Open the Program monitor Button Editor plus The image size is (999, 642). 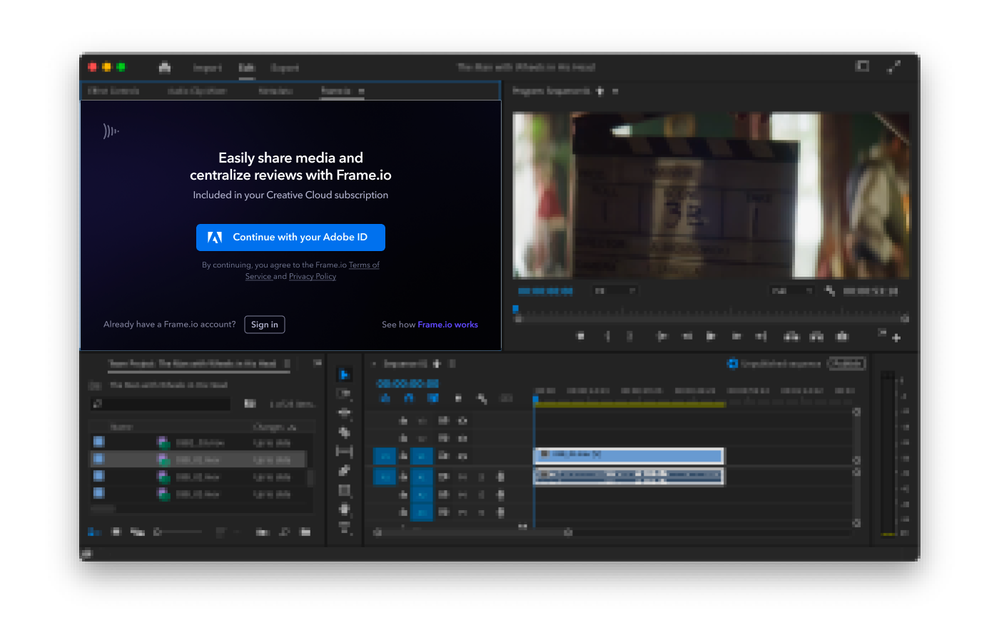coord(896,338)
